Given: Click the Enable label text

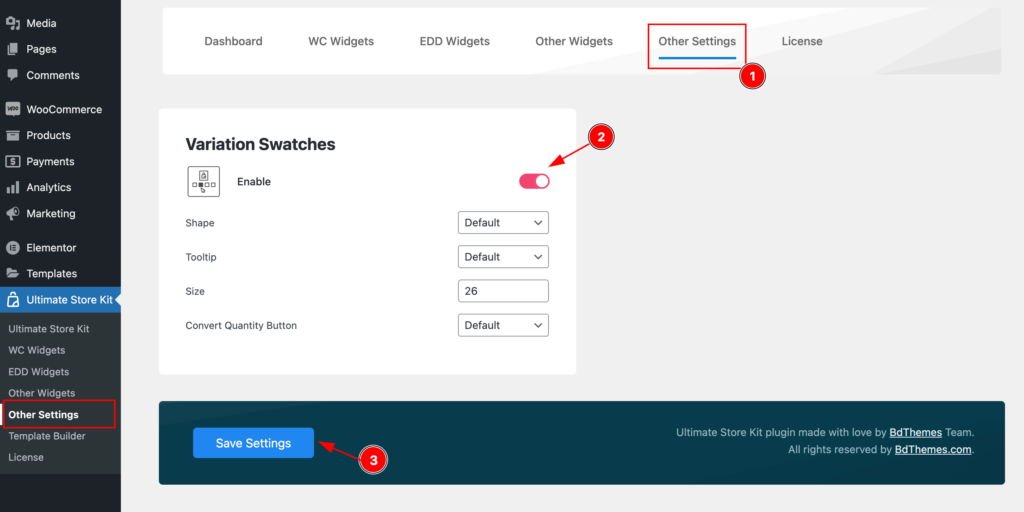Looking at the screenshot, I should (x=254, y=182).
